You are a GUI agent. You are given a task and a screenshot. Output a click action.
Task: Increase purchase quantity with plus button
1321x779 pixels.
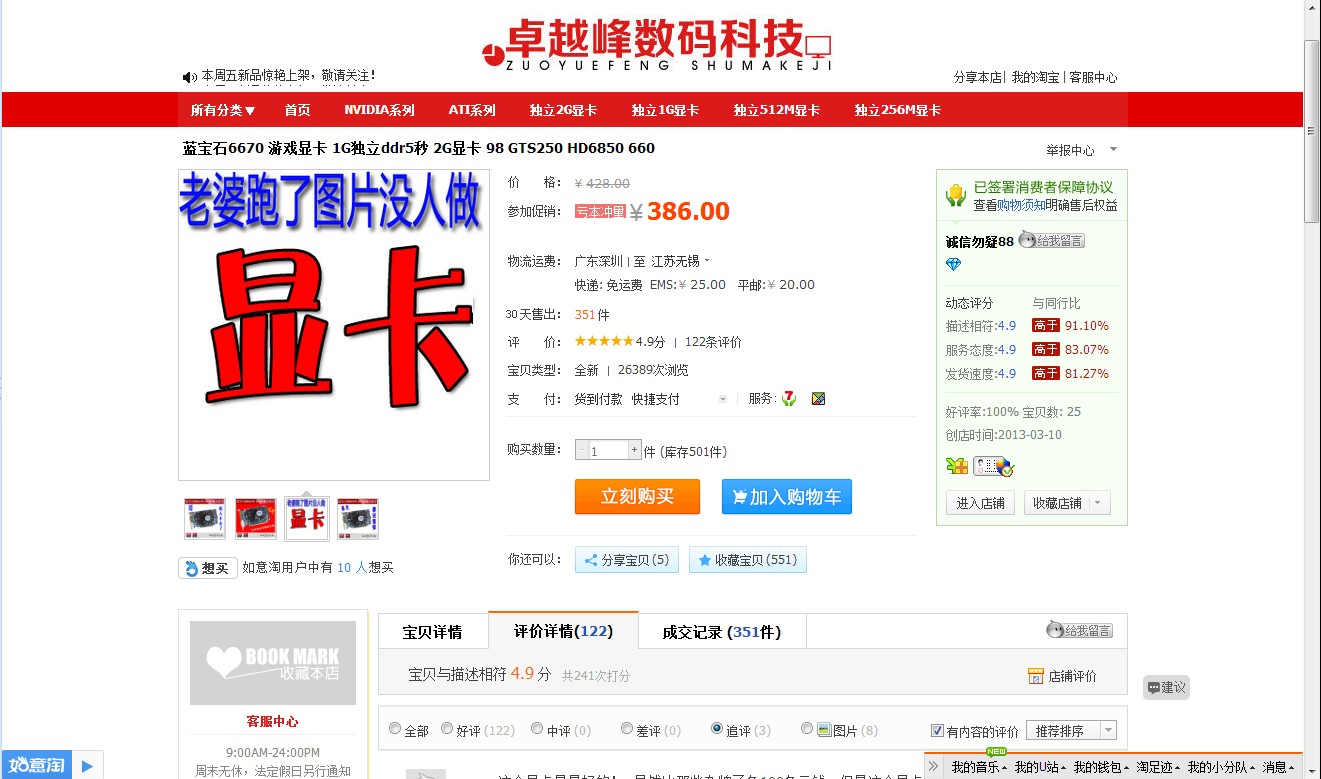coord(634,450)
